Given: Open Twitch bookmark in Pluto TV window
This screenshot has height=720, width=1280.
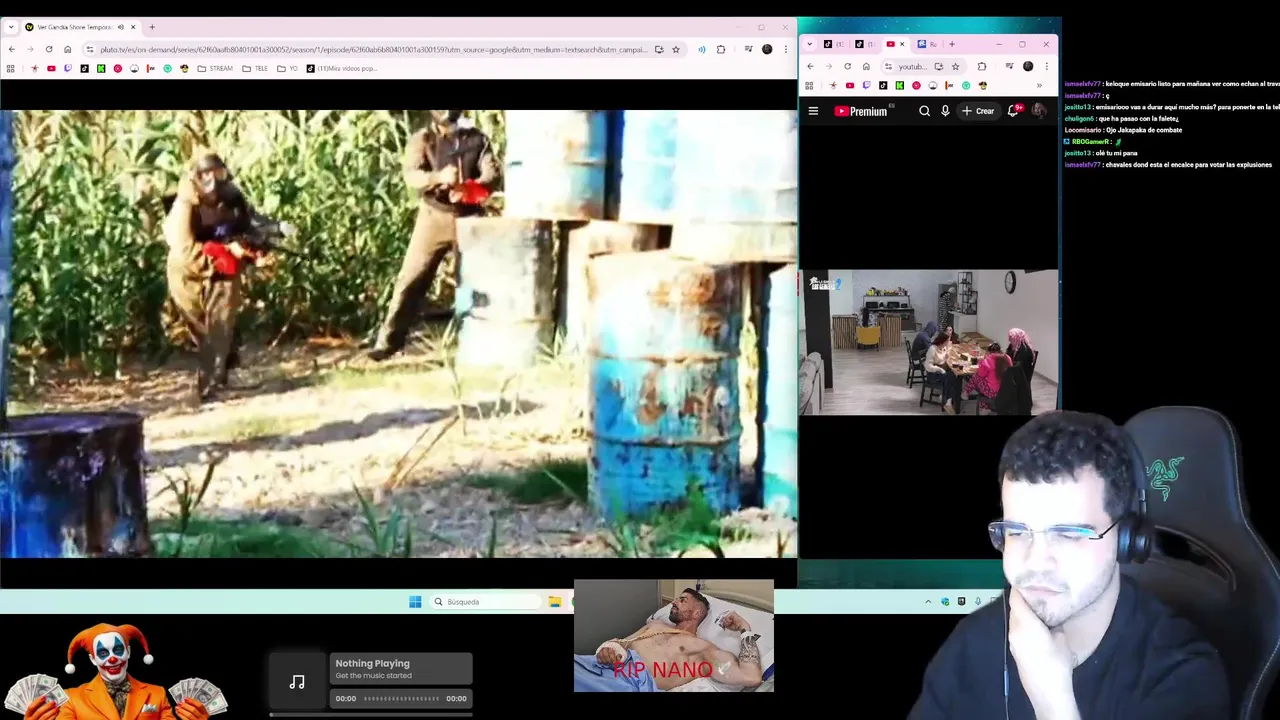Looking at the screenshot, I should (68, 68).
